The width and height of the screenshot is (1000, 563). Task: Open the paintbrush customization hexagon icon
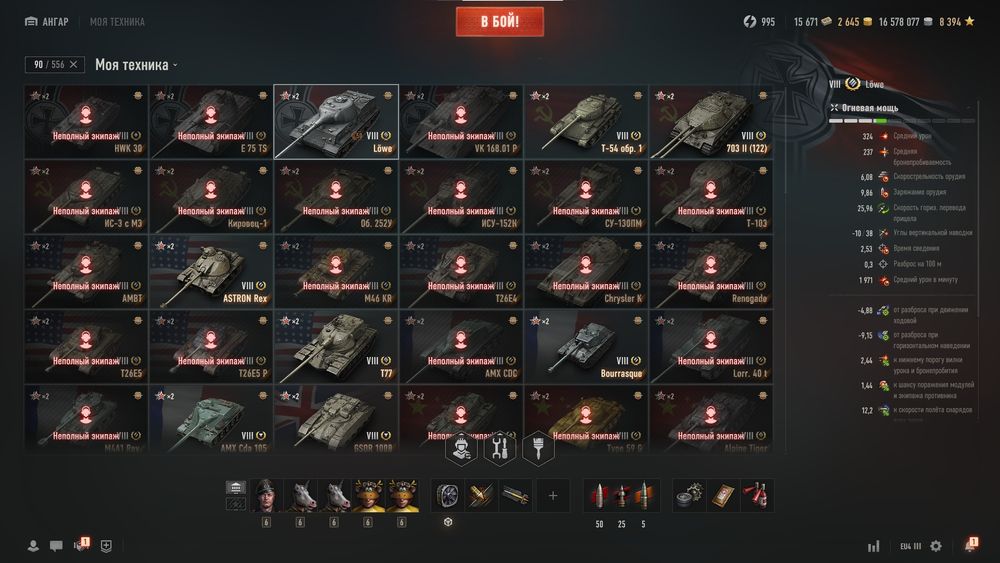[x=538, y=448]
